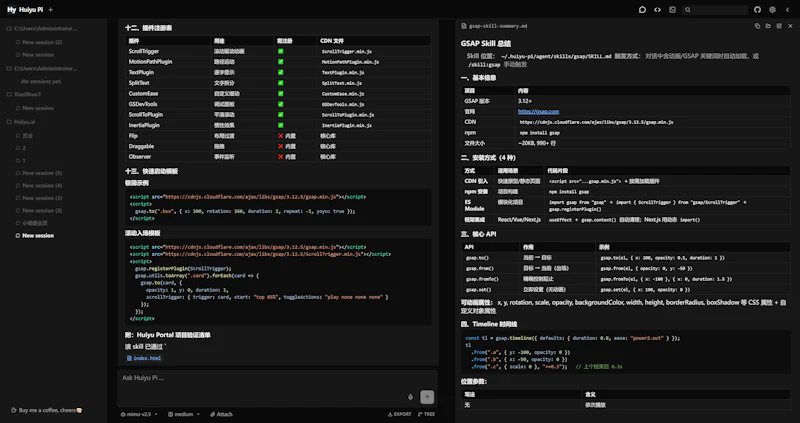Click the microphone voice input icon
Viewport: 800px width, 423px height.
pos(410,397)
